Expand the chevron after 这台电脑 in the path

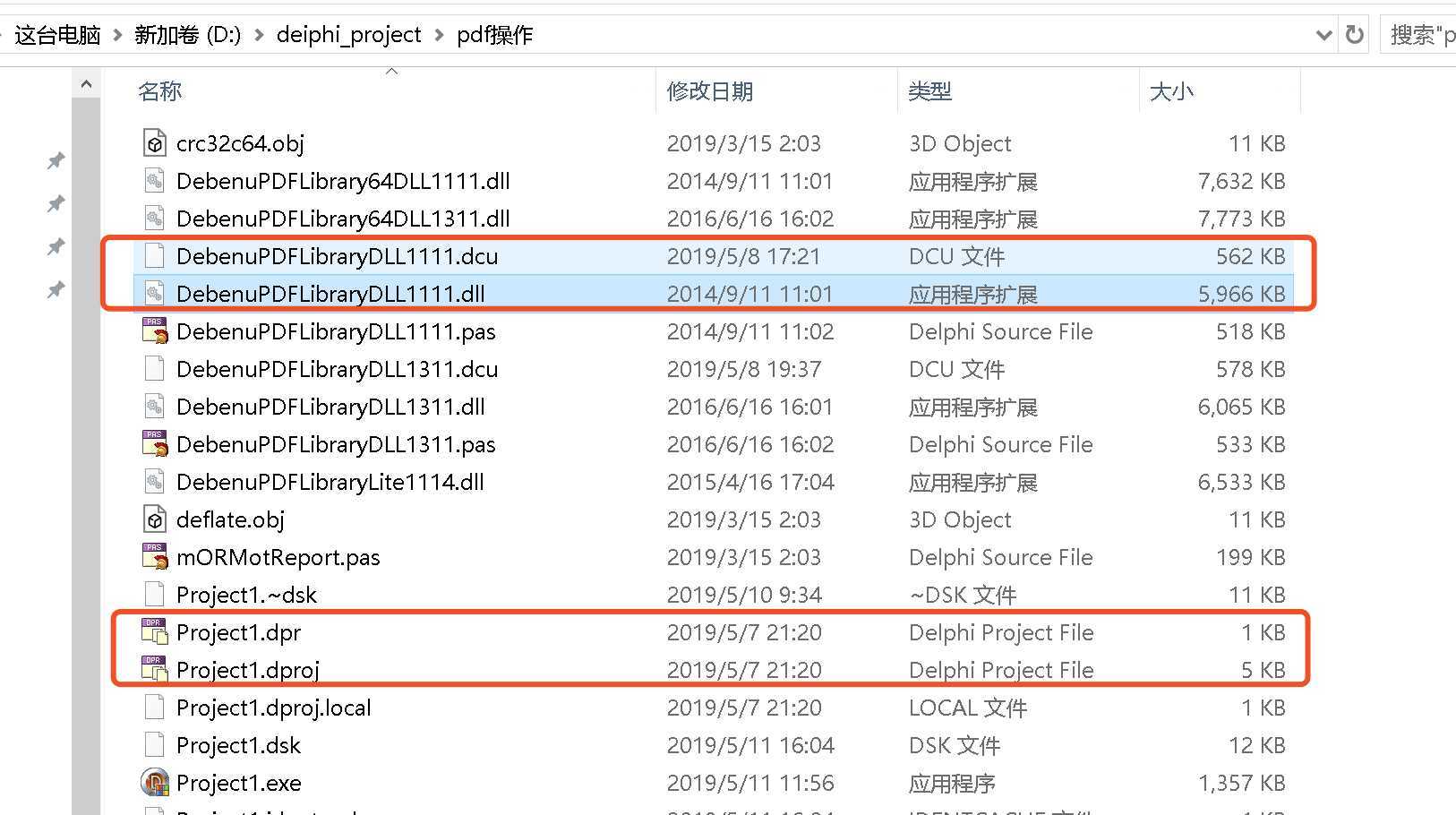[117, 35]
